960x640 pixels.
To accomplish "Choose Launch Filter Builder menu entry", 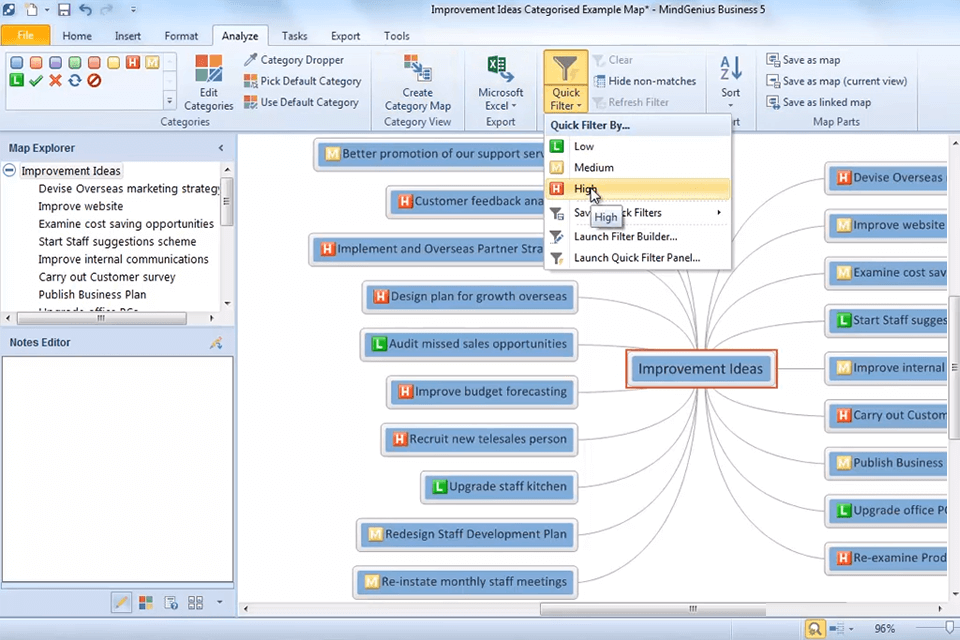I will (x=625, y=237).
